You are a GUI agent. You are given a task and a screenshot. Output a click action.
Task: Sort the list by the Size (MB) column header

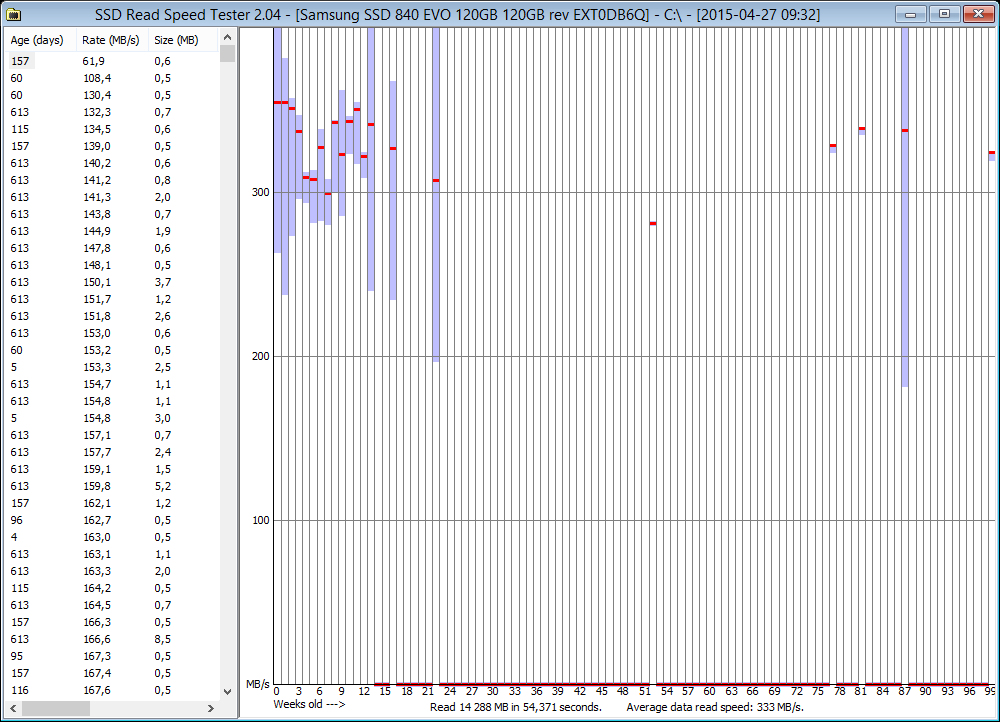[182, 40]
